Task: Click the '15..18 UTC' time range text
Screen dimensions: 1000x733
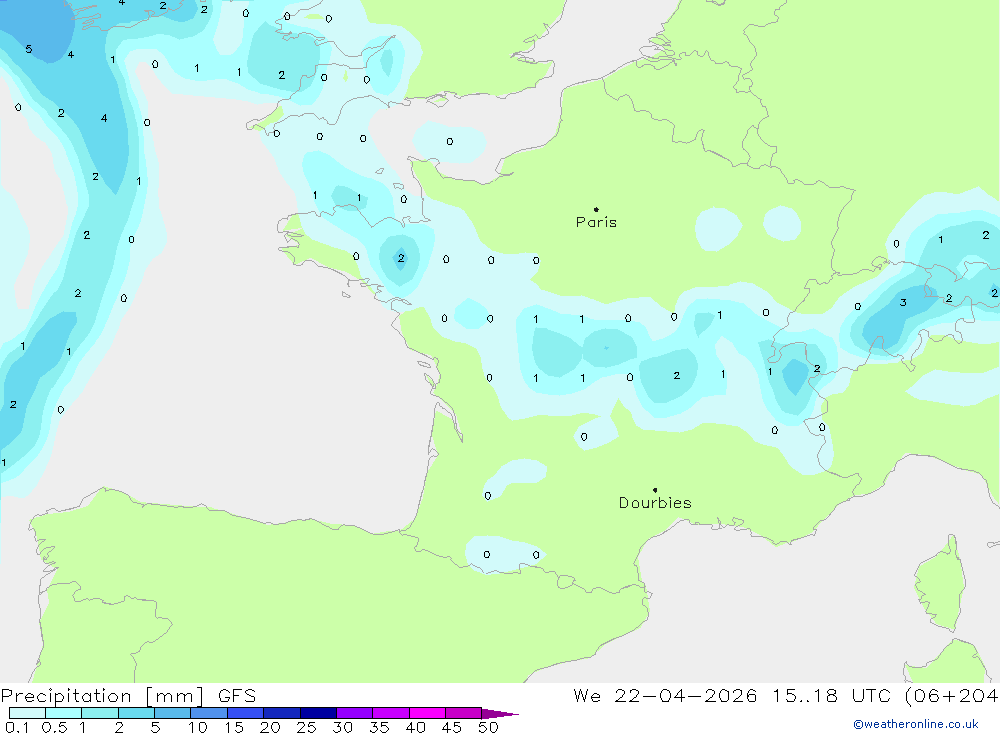Action: point(831,696)
